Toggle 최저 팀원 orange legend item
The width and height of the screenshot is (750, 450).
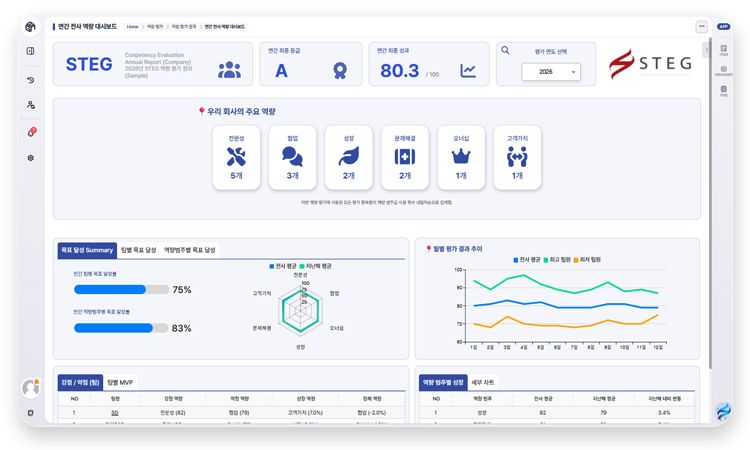point(587,260)
